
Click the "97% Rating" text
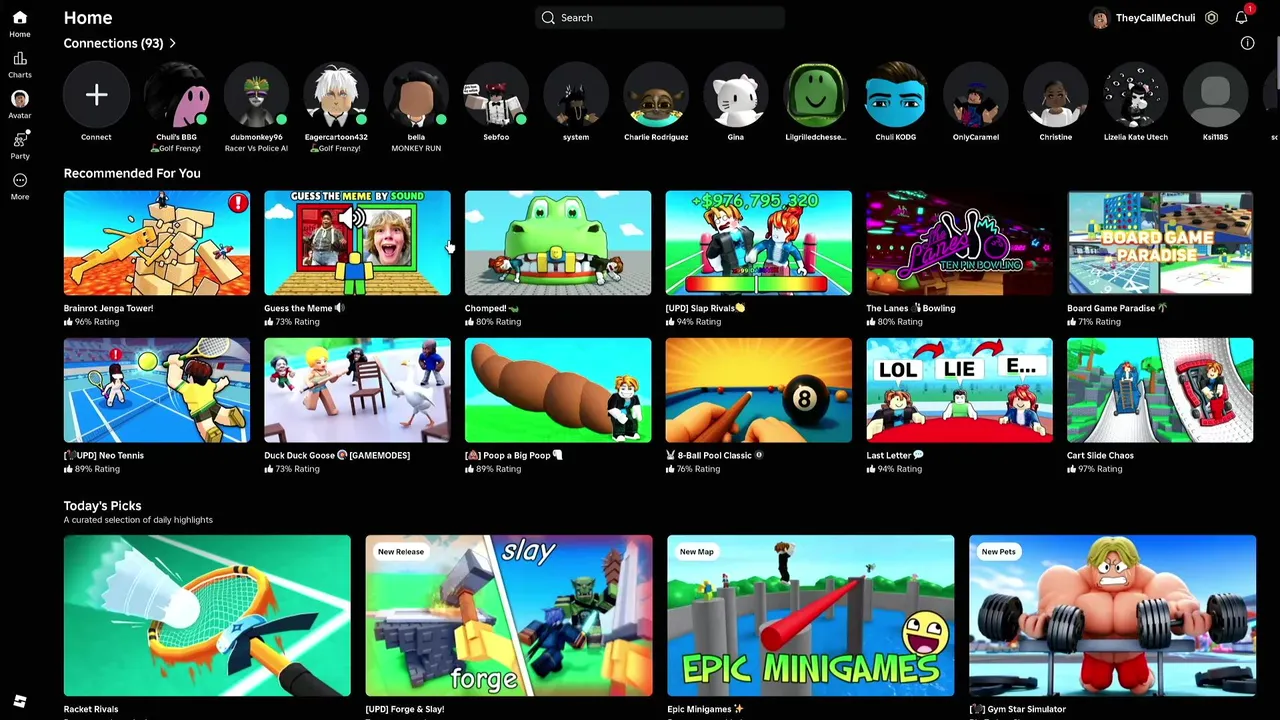pos(1100,469)
